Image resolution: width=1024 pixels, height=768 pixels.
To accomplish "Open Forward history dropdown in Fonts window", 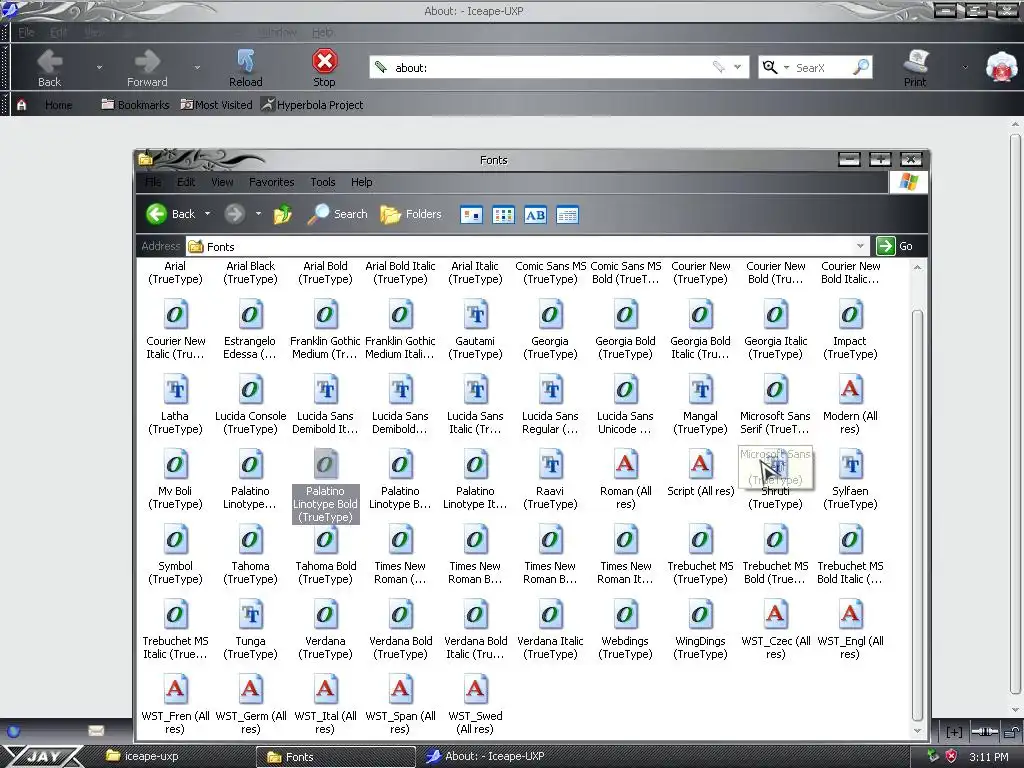I will click(258, 214).
